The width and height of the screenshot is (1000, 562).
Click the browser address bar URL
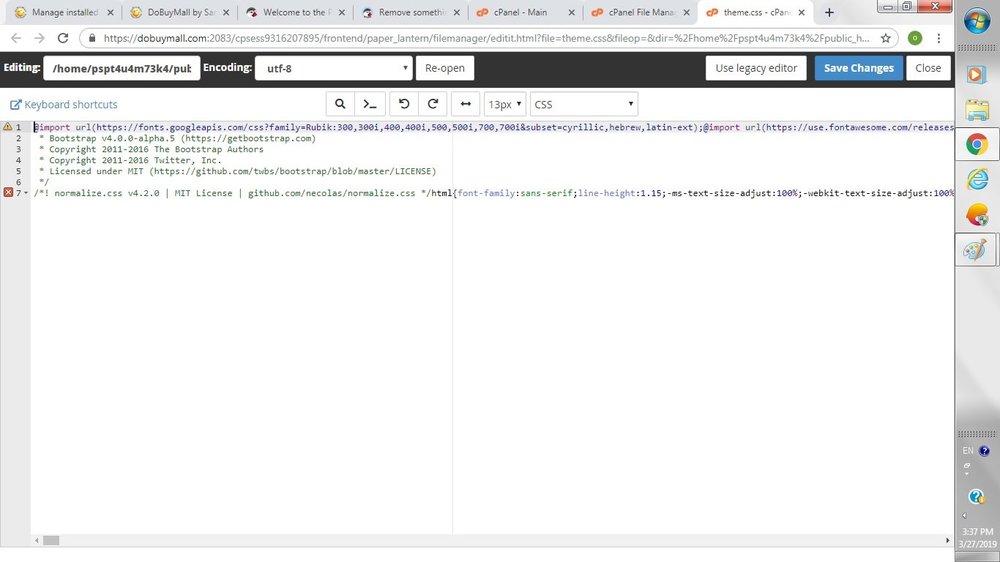click(x=486, y=38)
